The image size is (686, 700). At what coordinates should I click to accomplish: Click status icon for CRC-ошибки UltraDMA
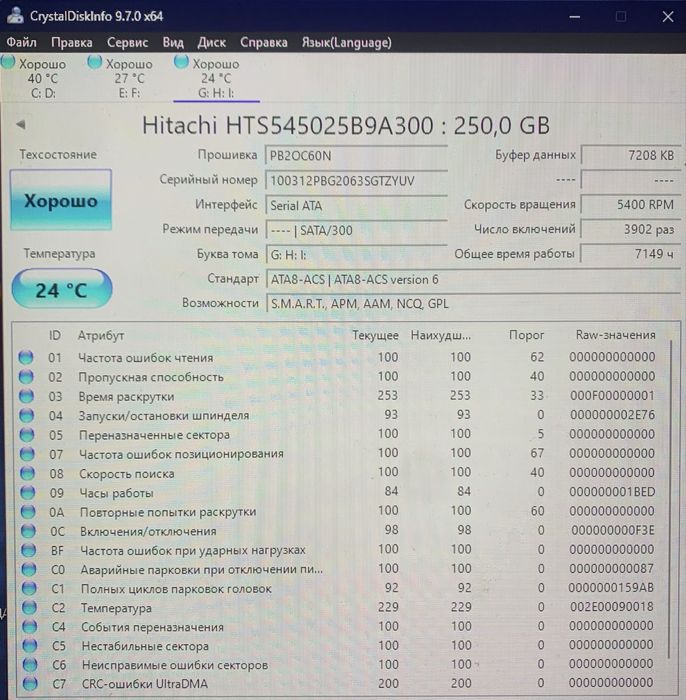(30, 684)
